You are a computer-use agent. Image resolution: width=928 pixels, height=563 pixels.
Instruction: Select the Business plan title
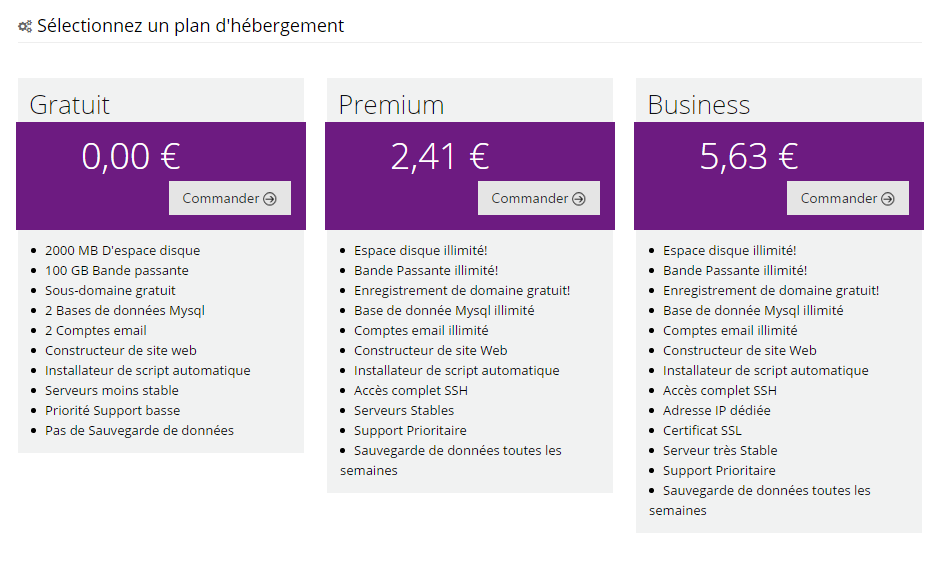click(x=699, y=105)
